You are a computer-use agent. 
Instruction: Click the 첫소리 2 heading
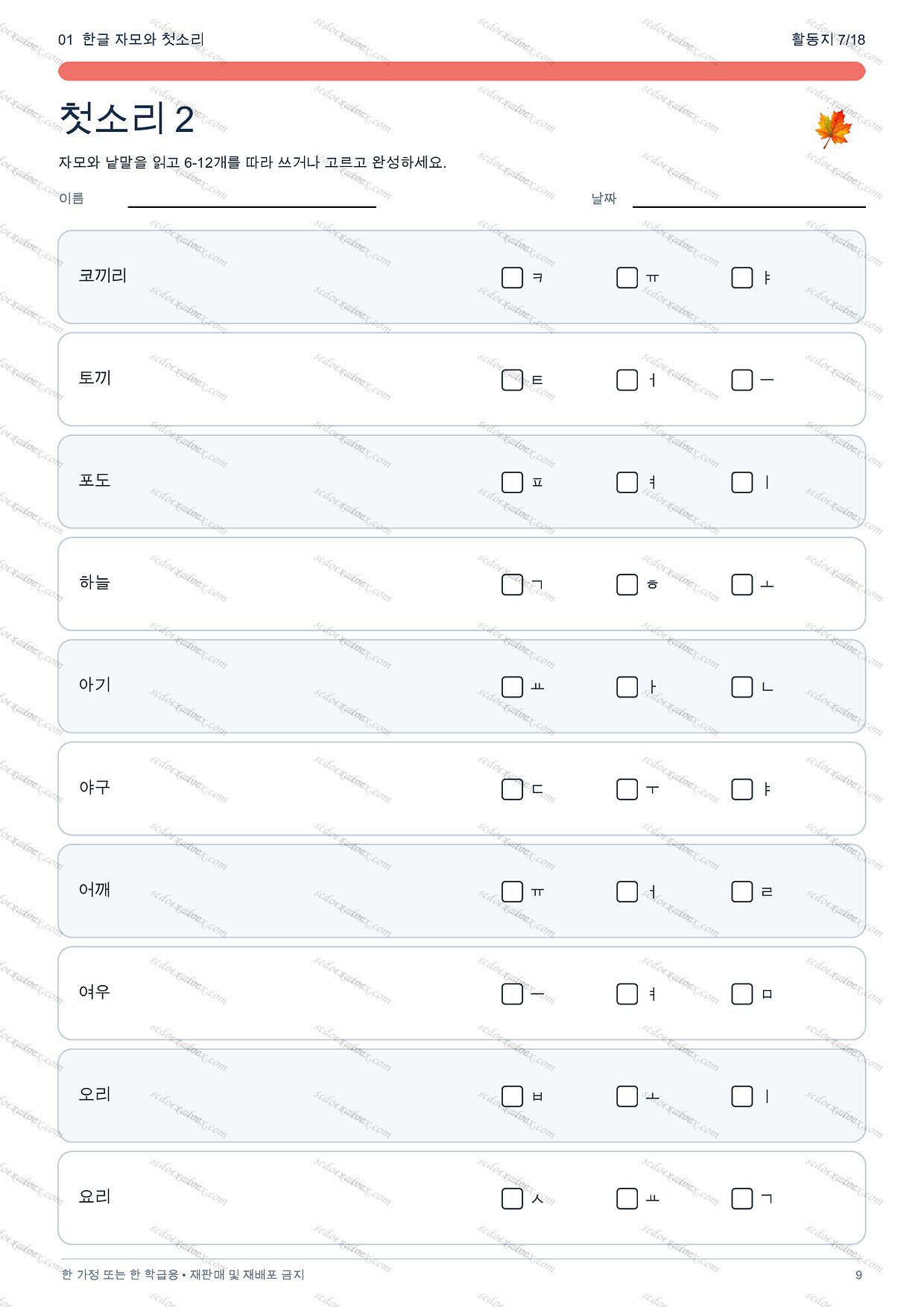(x=127, y=118)
